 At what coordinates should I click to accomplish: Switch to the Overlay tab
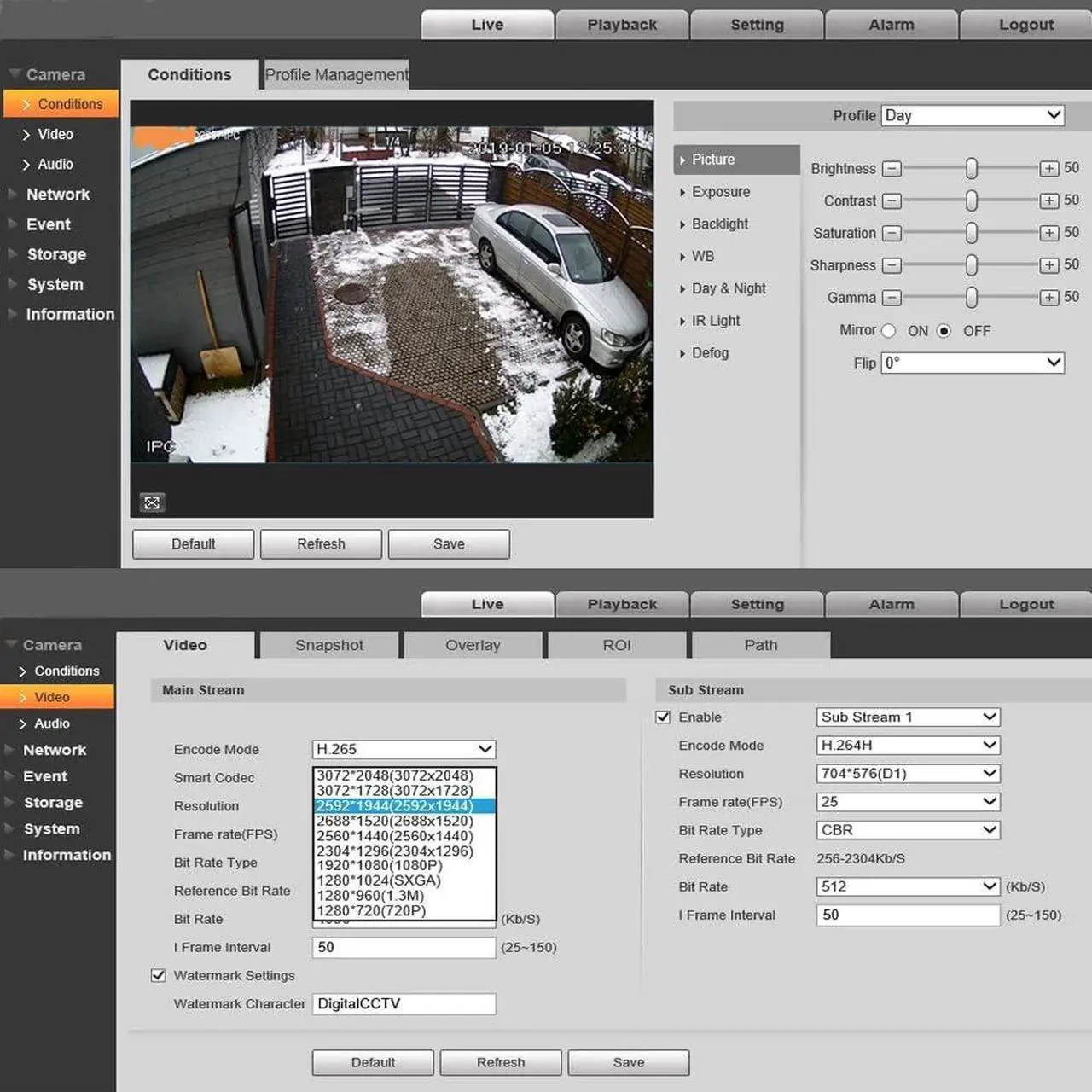tap(473, 645)
